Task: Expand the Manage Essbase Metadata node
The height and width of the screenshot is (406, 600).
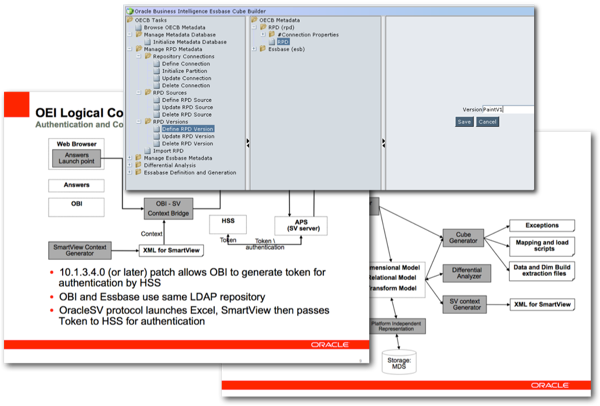Action: pyautogui.click(x=130, y=158)
